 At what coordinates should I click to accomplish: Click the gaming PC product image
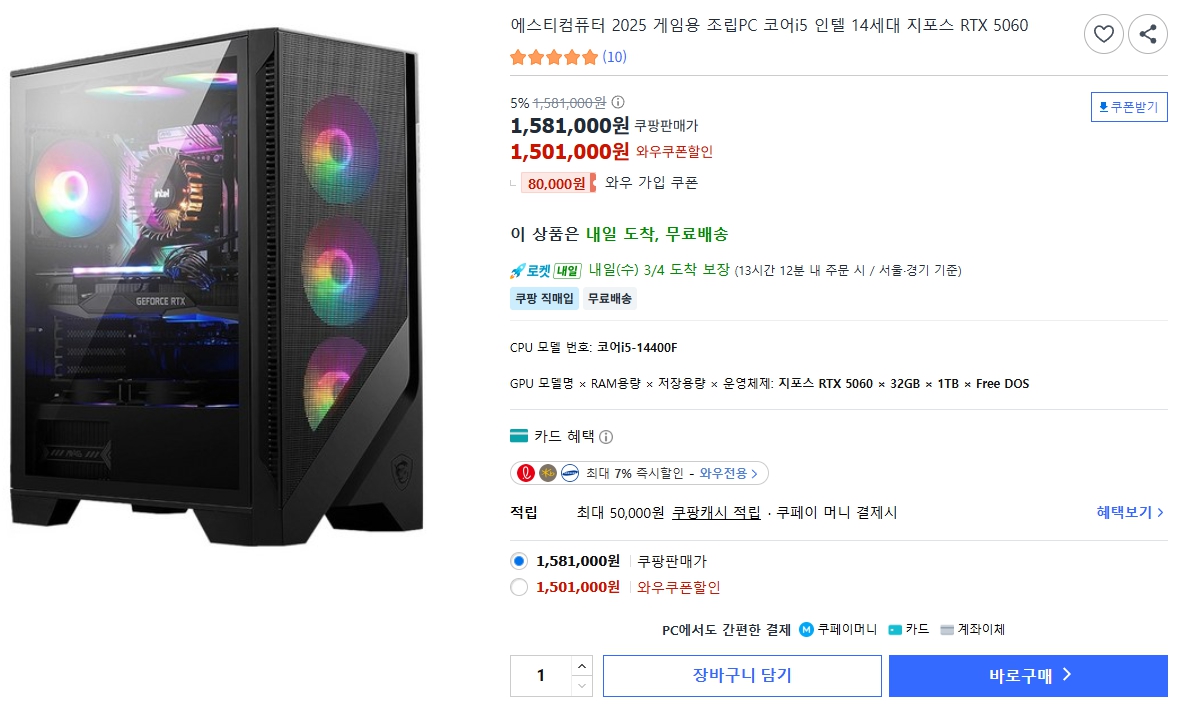[x=216, y=288]
